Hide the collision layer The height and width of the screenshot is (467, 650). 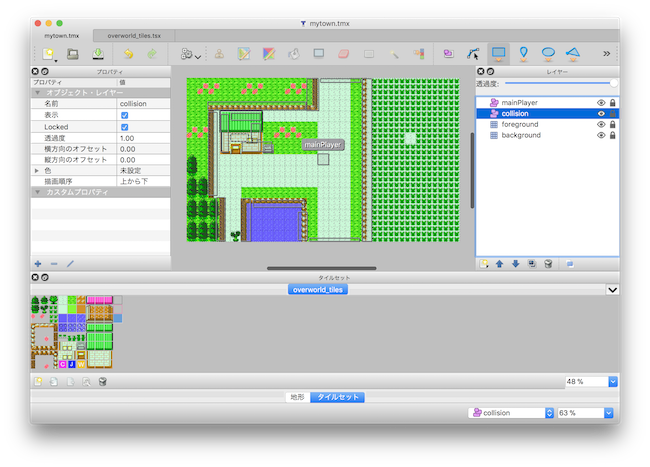[x=601, y=114]
